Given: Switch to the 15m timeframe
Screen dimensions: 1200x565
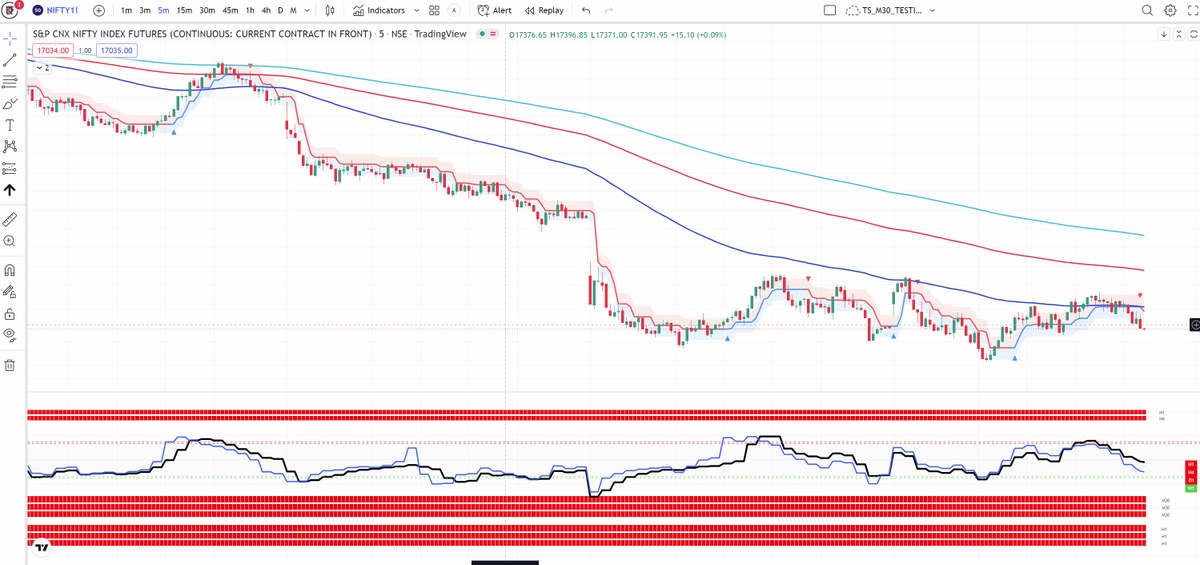Looking at the screenshot, I should pyautogui.click(x=184, y=10).
